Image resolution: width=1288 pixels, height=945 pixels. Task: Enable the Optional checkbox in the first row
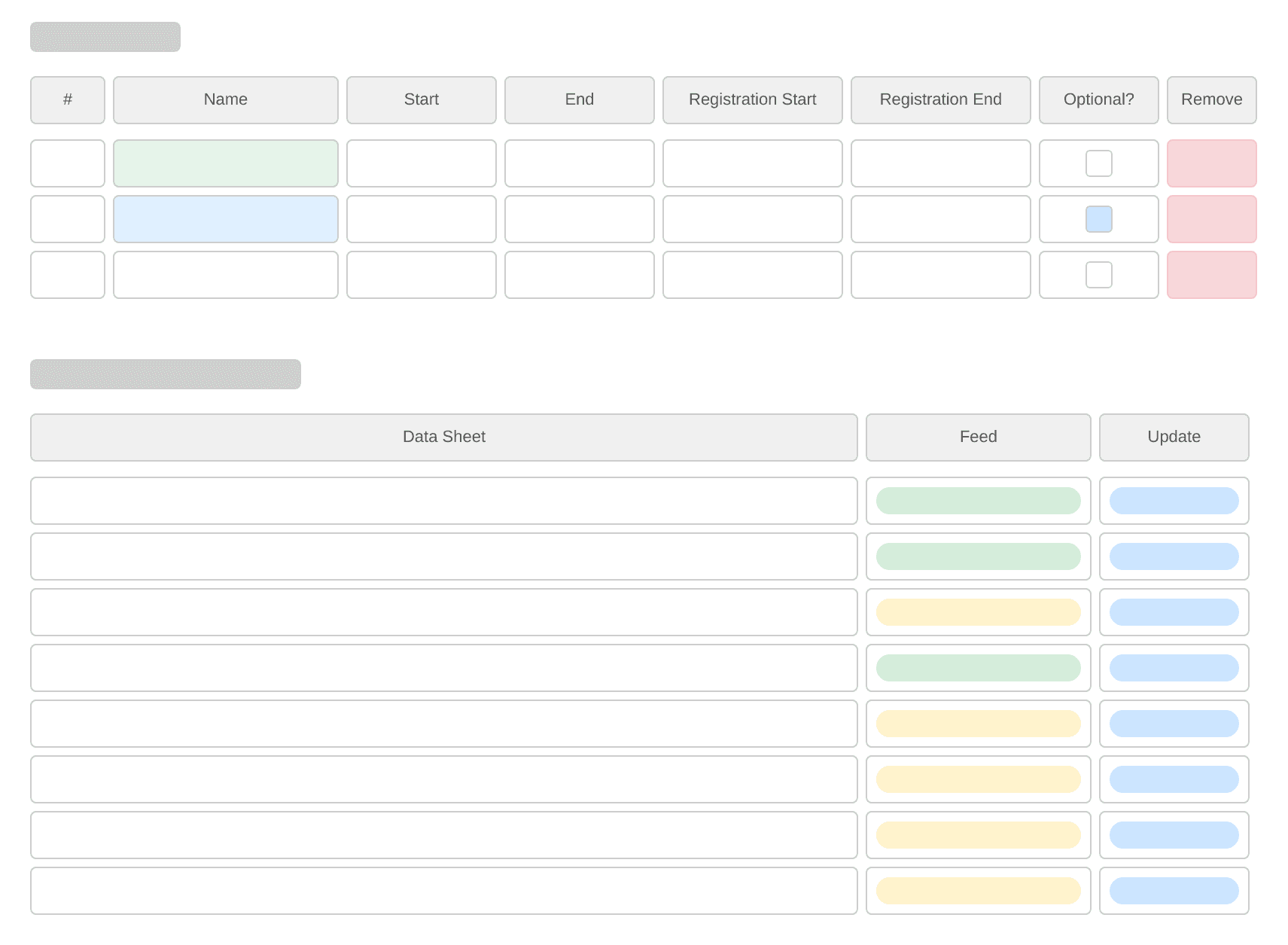tap(1098, 163)
